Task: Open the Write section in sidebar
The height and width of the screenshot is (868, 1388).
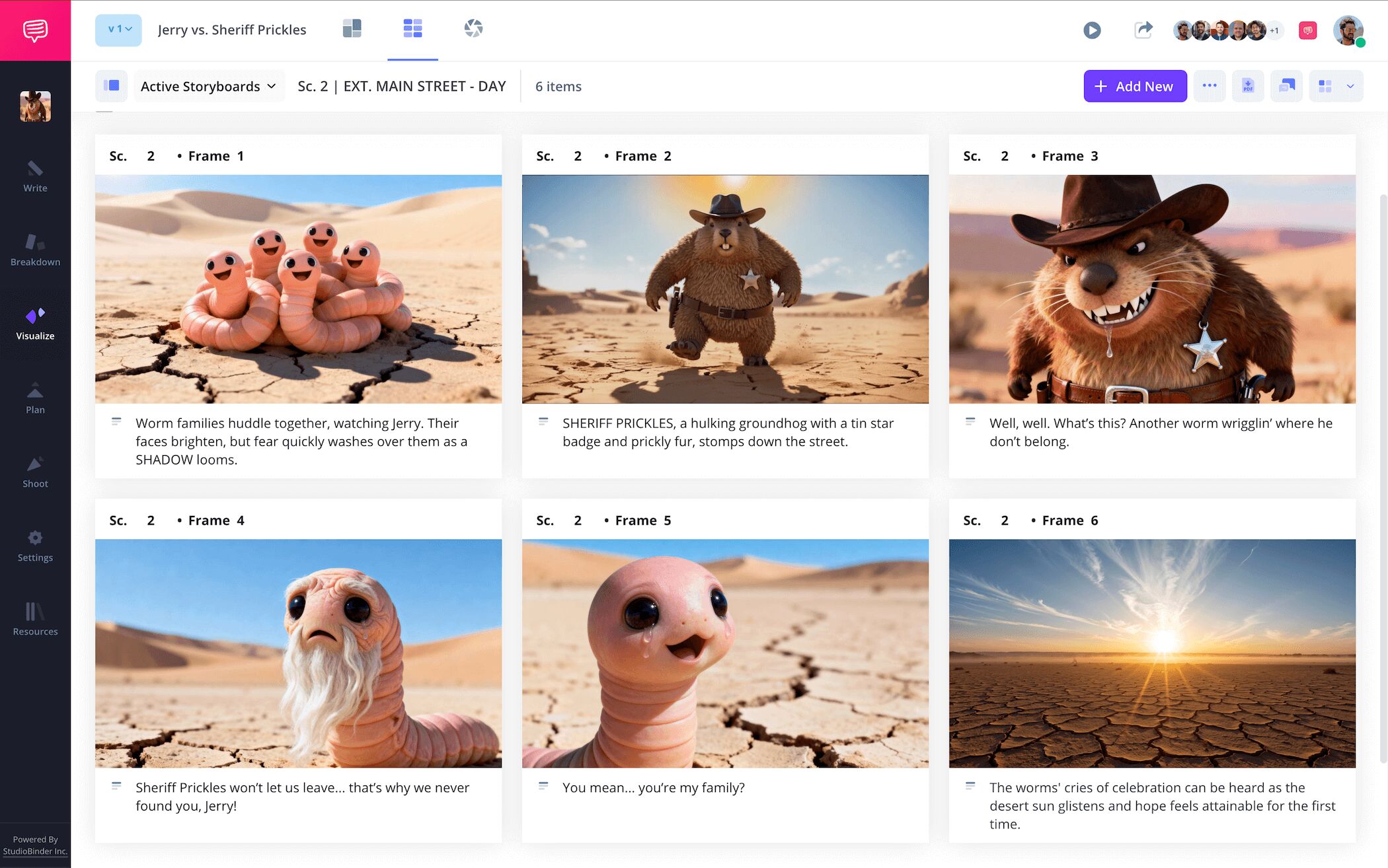Action: tap(35, 176)
